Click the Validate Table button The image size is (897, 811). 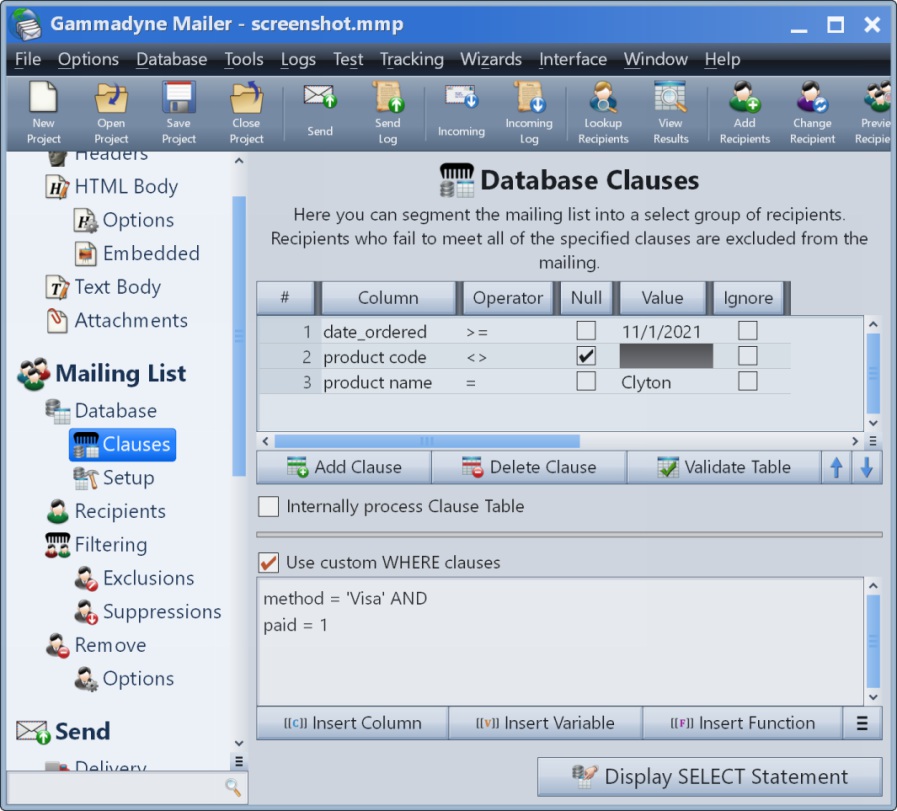(723, 467)
